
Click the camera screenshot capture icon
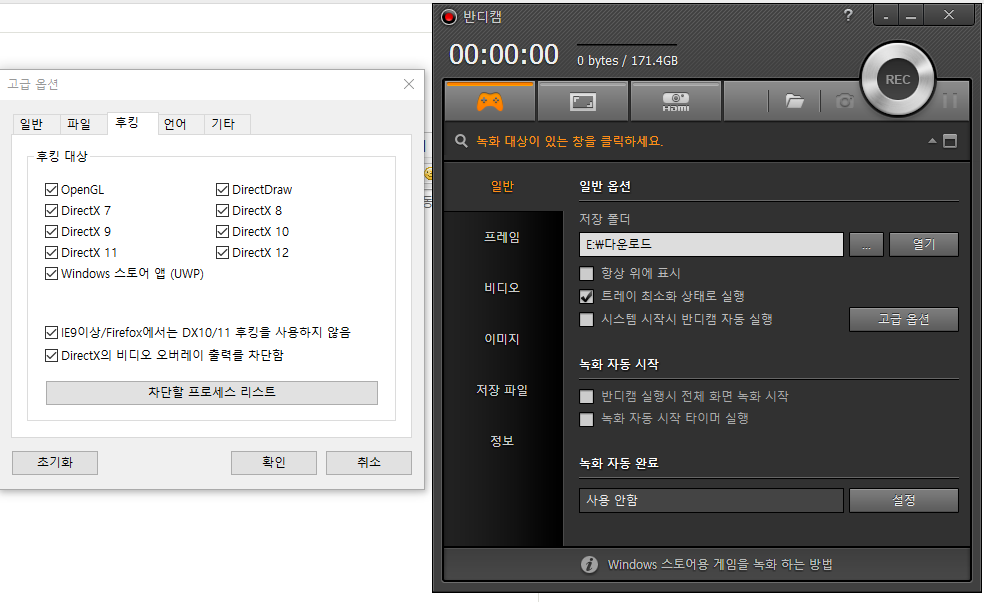pos(845,101)
